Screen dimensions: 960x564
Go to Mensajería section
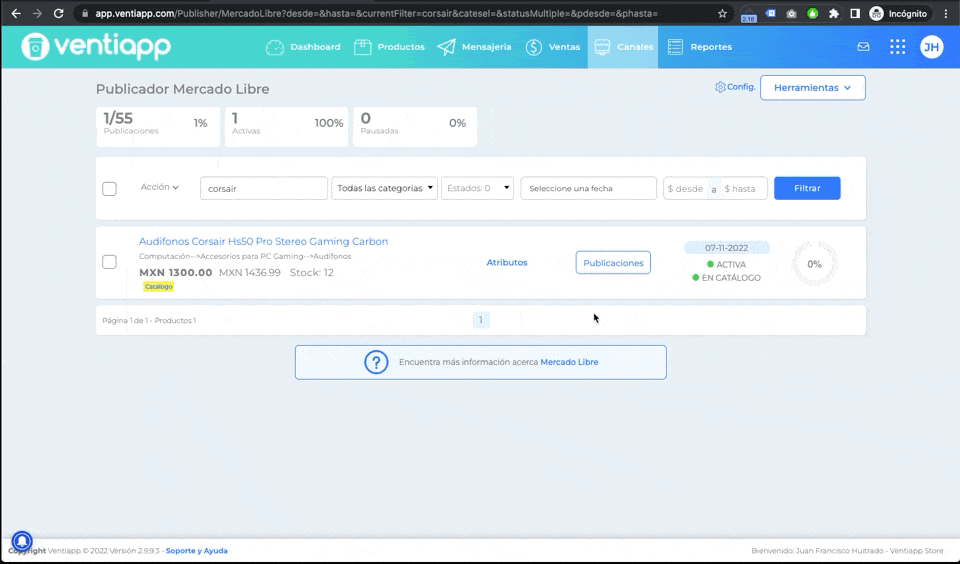pos(474,47)
